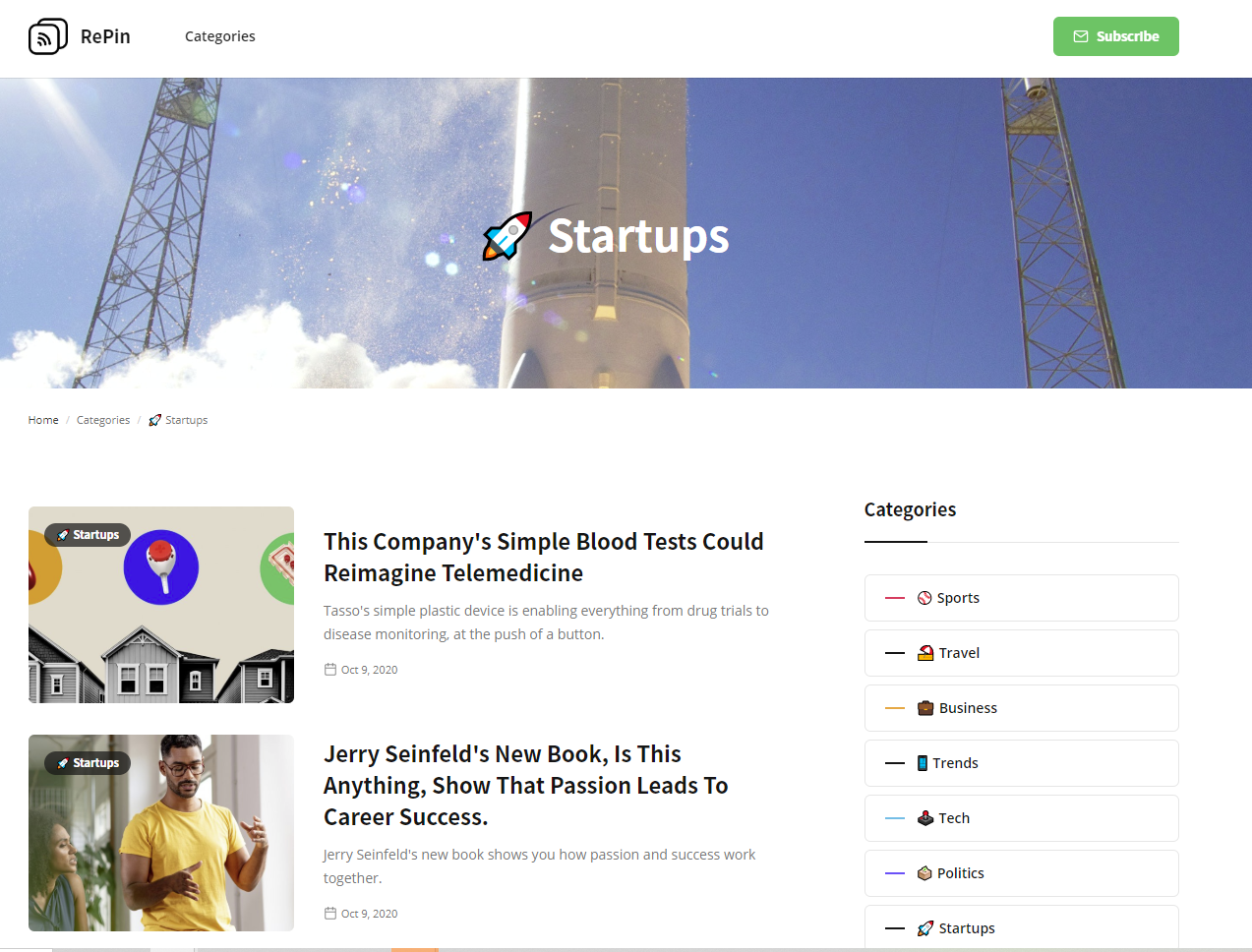Go to Home via breadcrumb
The image size is (1252, 952).
[43, 420]
